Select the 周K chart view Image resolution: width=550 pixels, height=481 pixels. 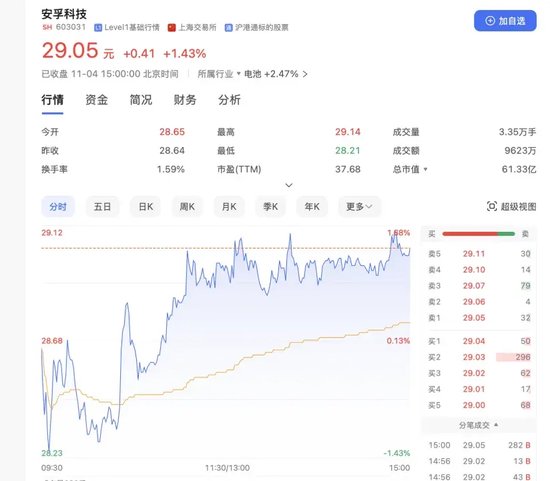tap(187, 207)
